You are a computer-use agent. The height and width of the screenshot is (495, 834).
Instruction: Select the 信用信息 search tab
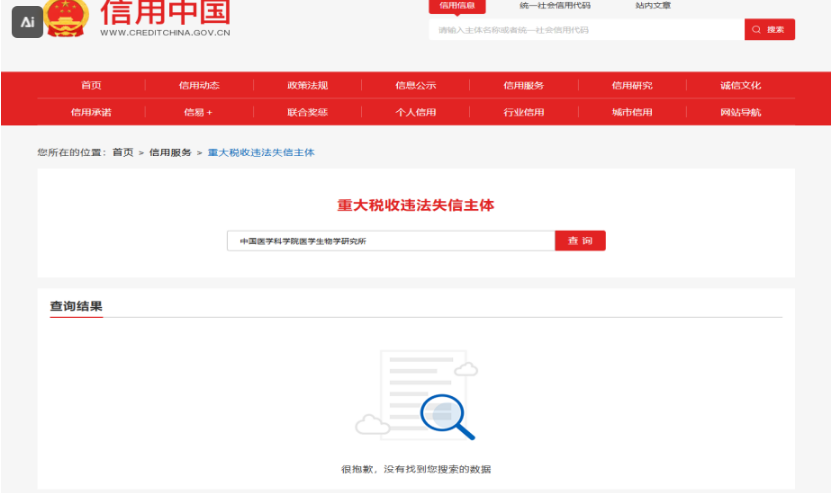[x=457, y=6]
